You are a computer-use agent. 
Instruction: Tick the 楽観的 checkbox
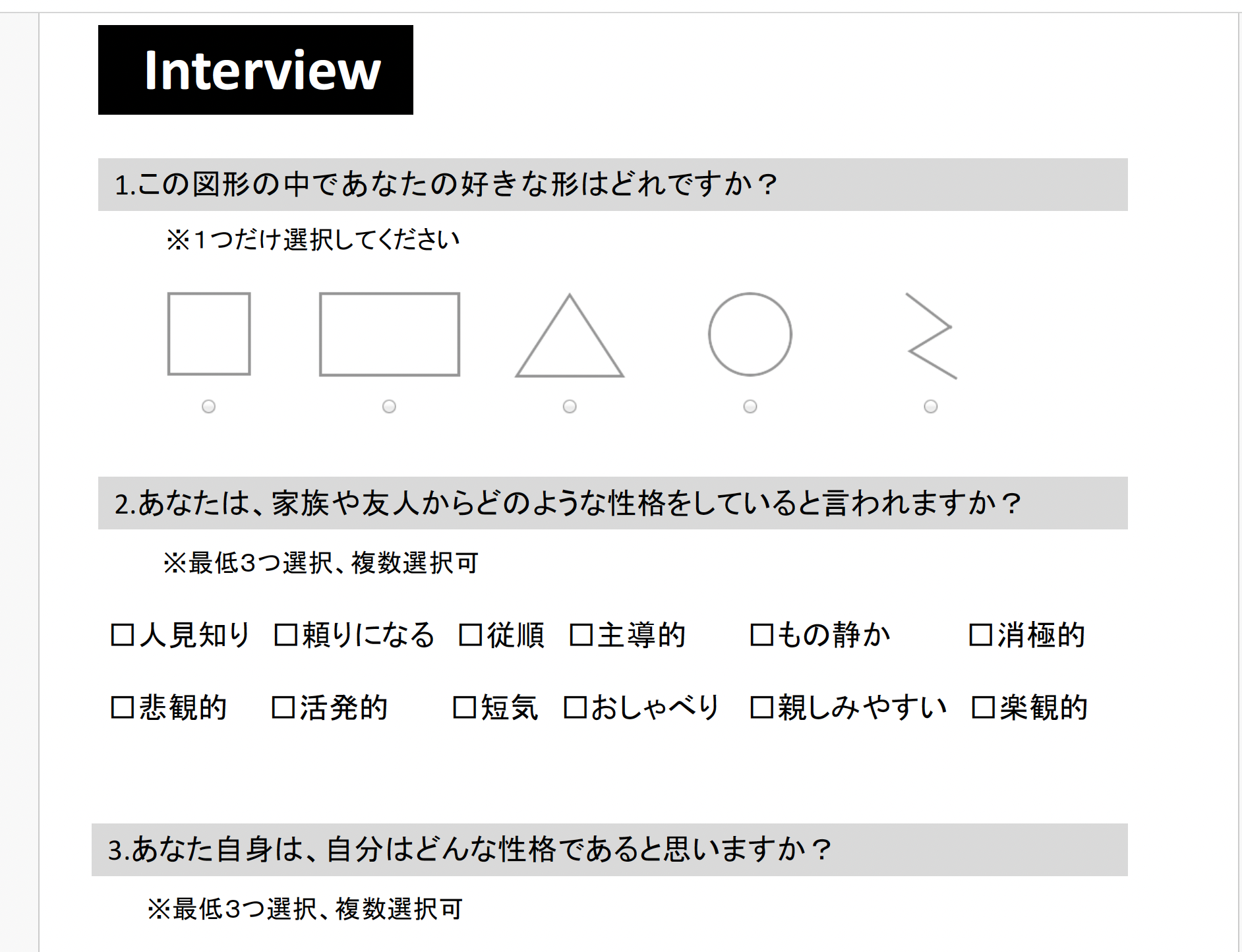coord(984,707)
